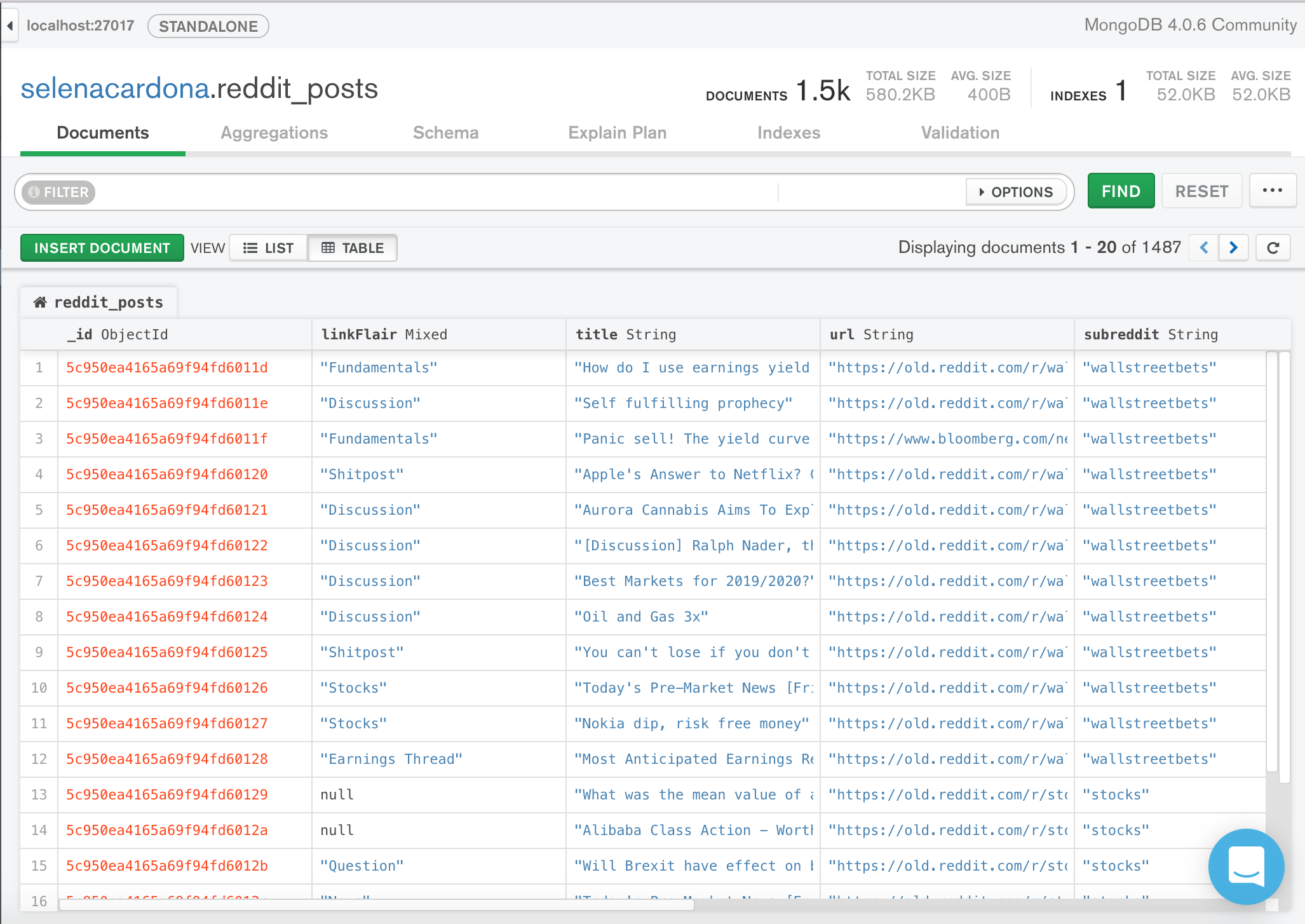Click the filter info icon
1305x924 pixels.
(x=34, y=192)
